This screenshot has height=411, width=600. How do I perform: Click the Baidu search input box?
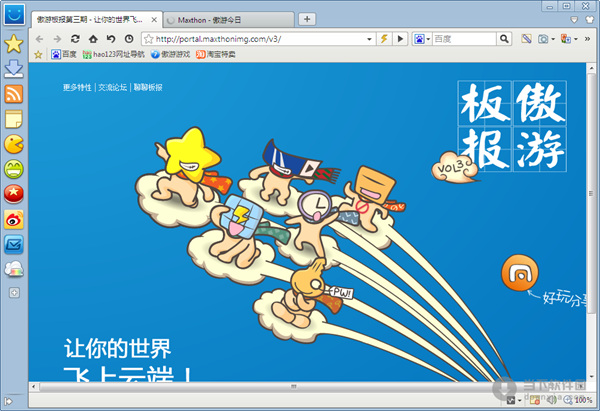point(464,39)
